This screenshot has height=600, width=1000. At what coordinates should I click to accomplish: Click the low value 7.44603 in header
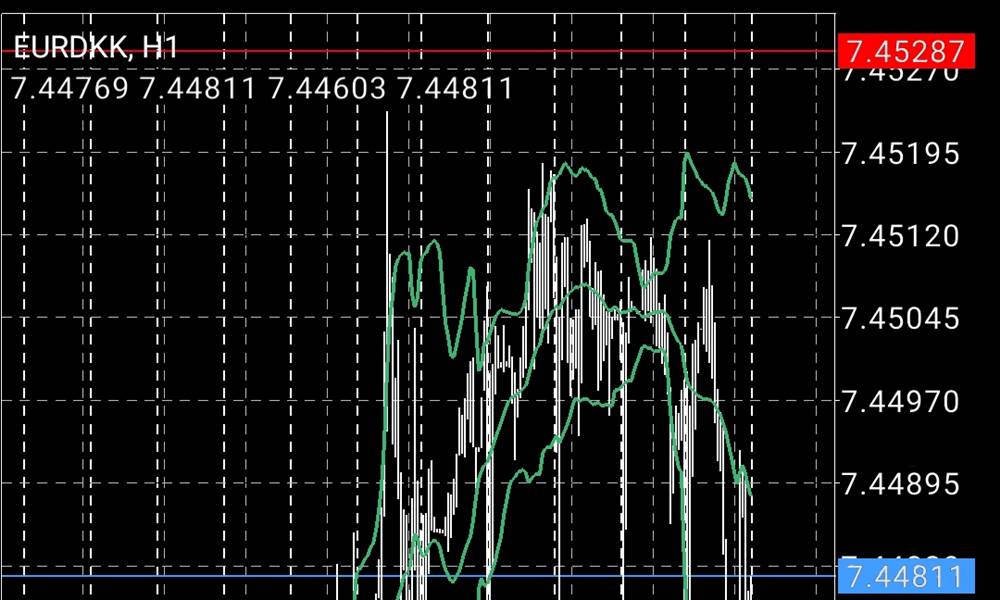click(x=326, y=89)
